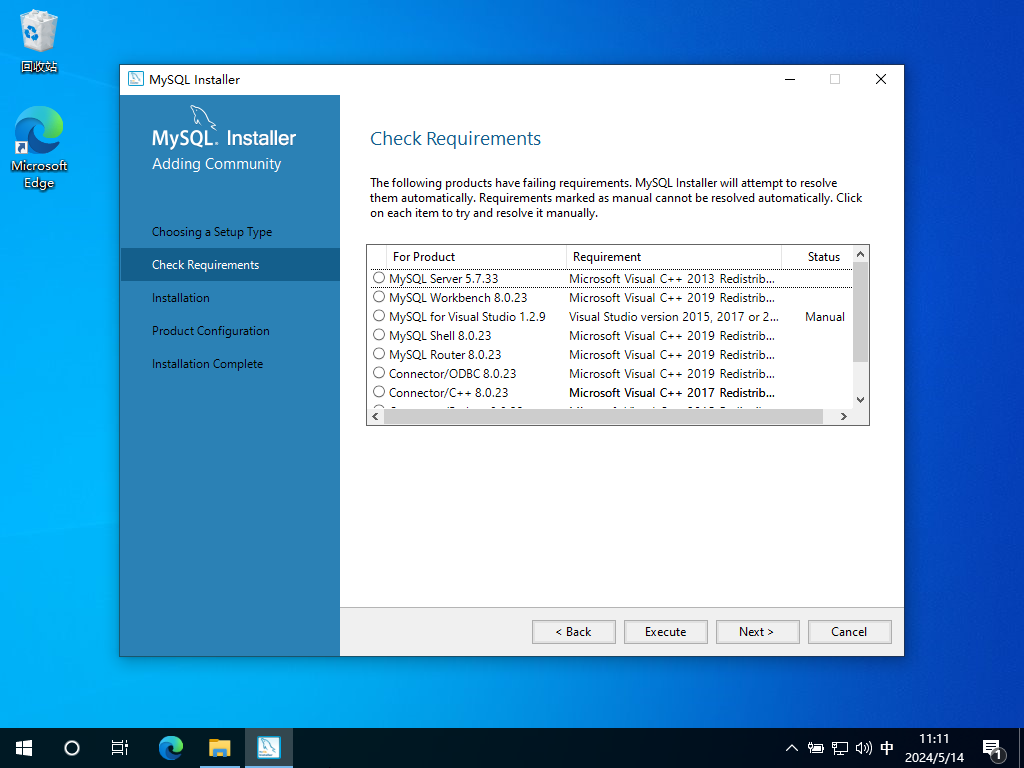Launch Edge from the taskbar
Viewport: 1024px width, 768px height.
(171, 747)
